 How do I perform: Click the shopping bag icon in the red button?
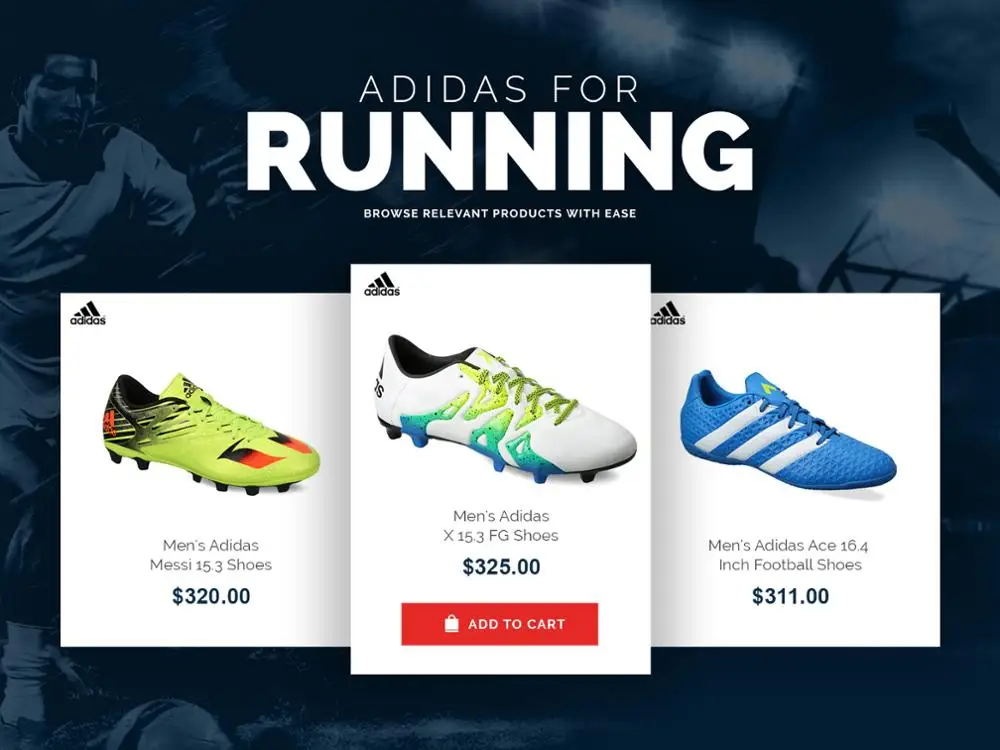pos(452,624)
